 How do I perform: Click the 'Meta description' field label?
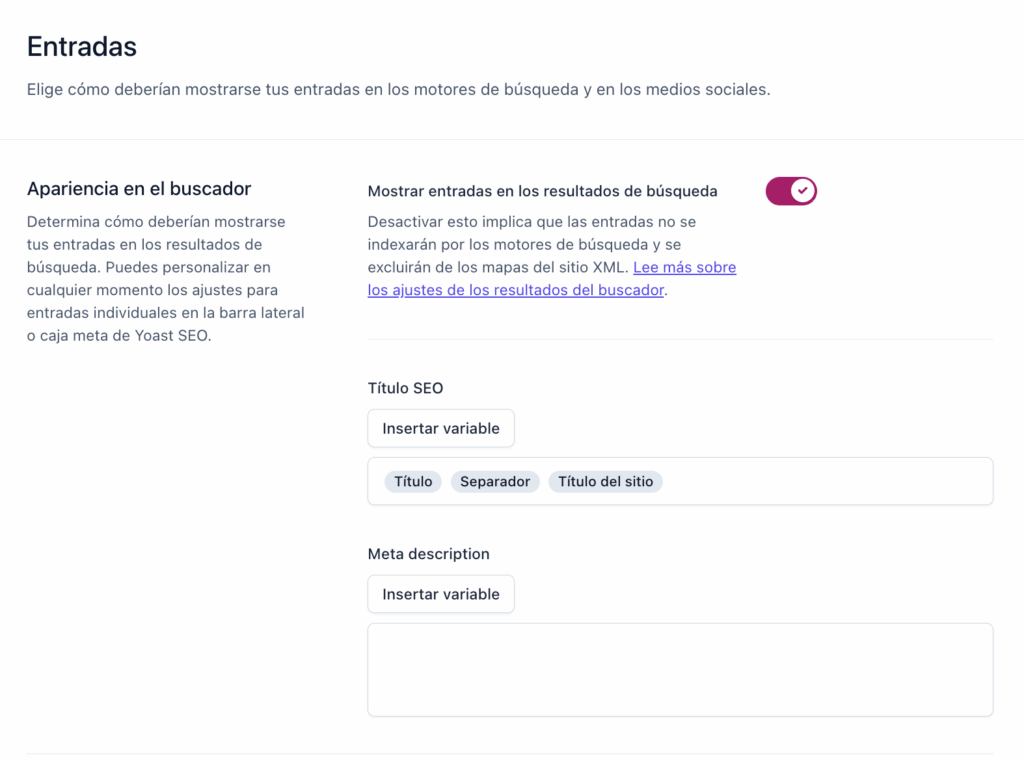[x=429, y=554]
